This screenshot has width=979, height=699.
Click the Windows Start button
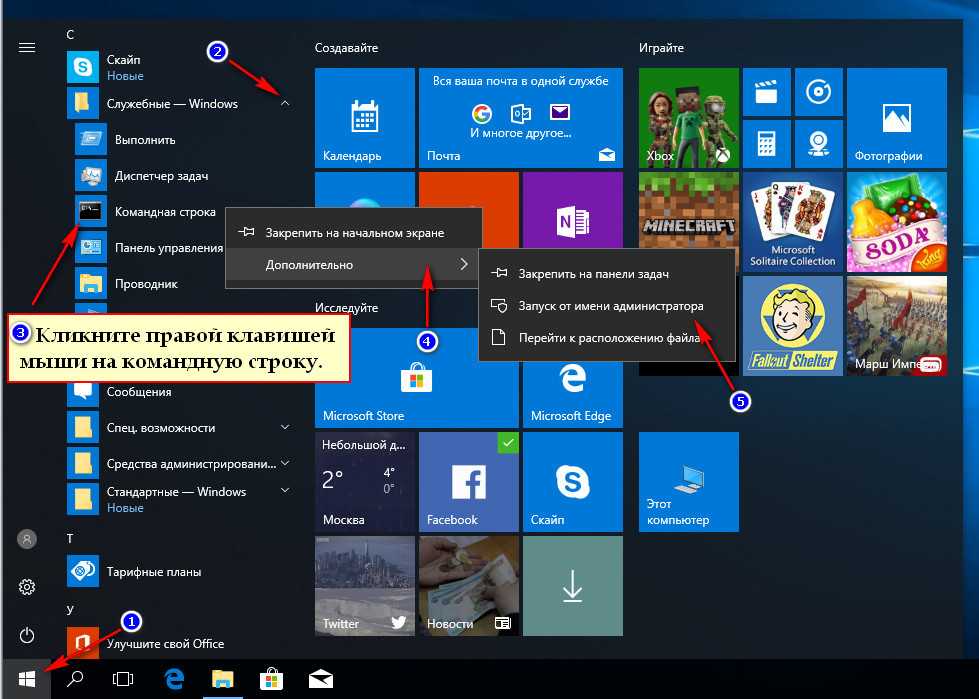click(27, 679)
